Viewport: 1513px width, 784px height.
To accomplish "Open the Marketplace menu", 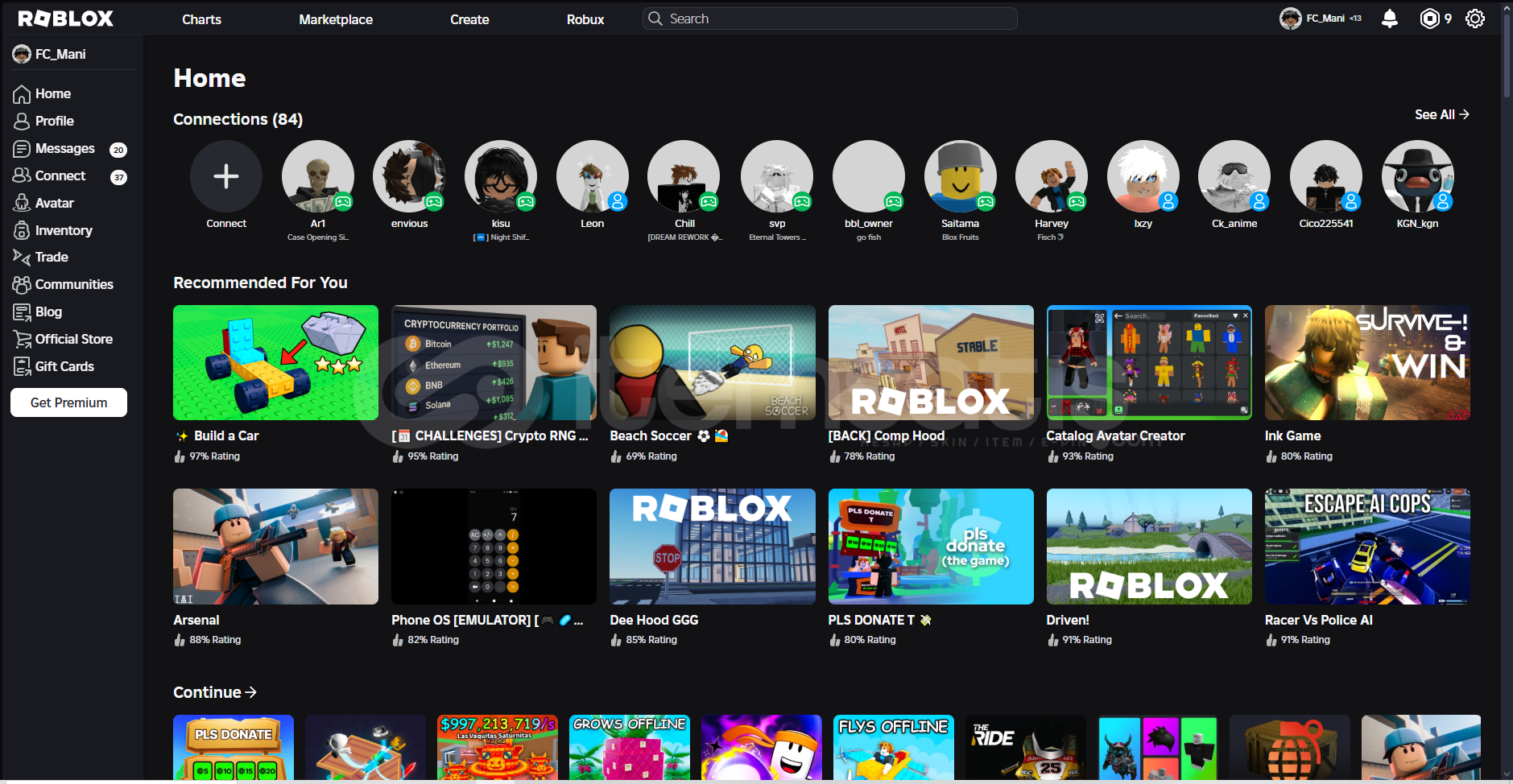I will pos(336,19).
